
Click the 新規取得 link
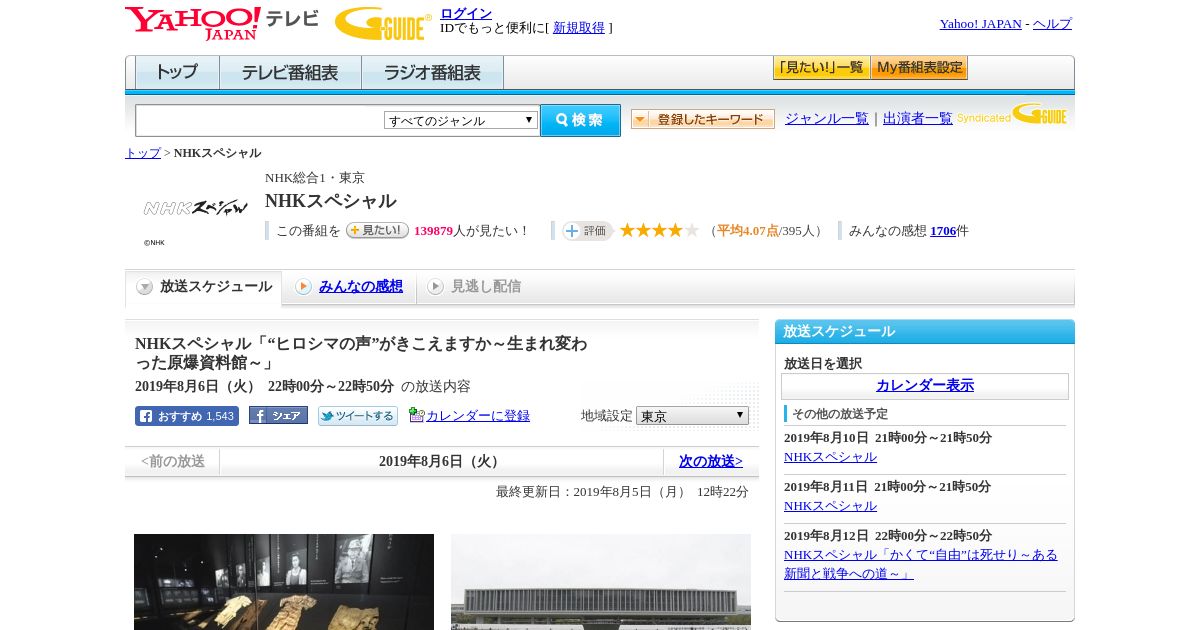(579, 28)
